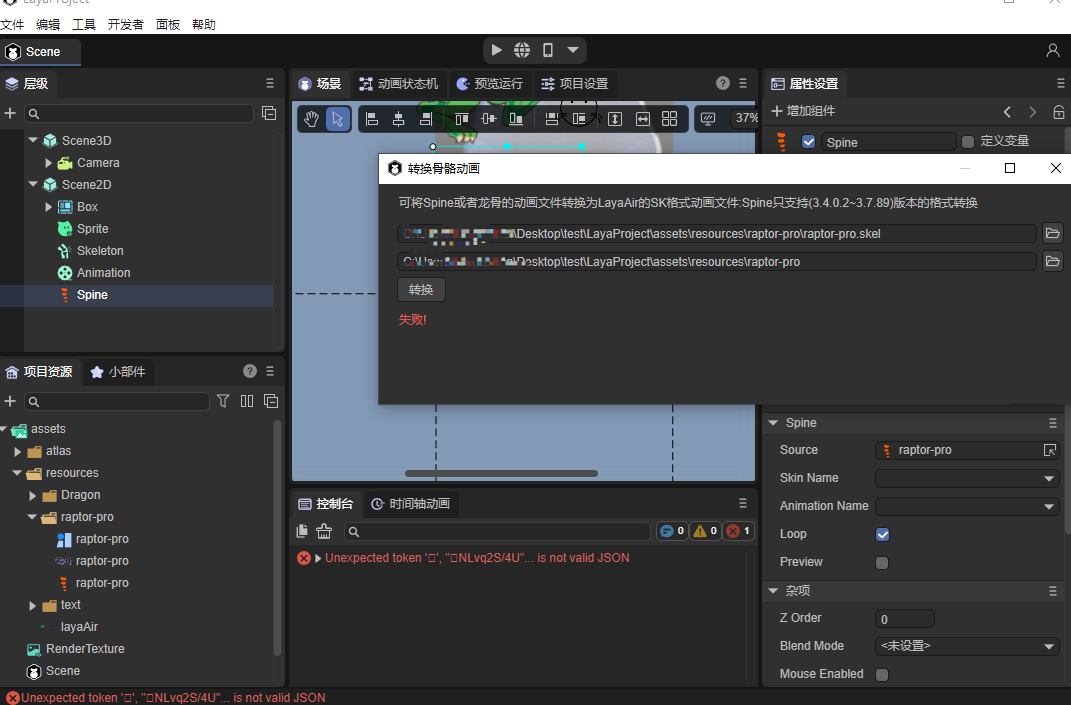Align selected nodes to horizontal center
The image size is (1071, 705).
coord(399,119)
